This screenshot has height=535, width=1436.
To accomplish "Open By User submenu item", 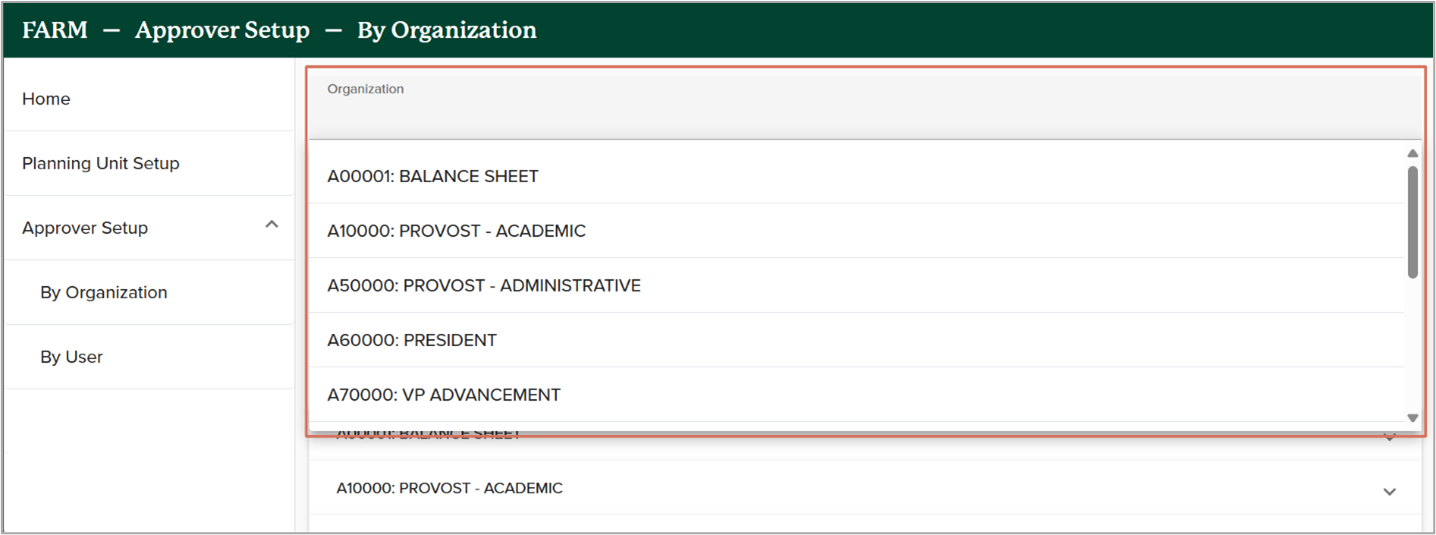I will (149, 357).
